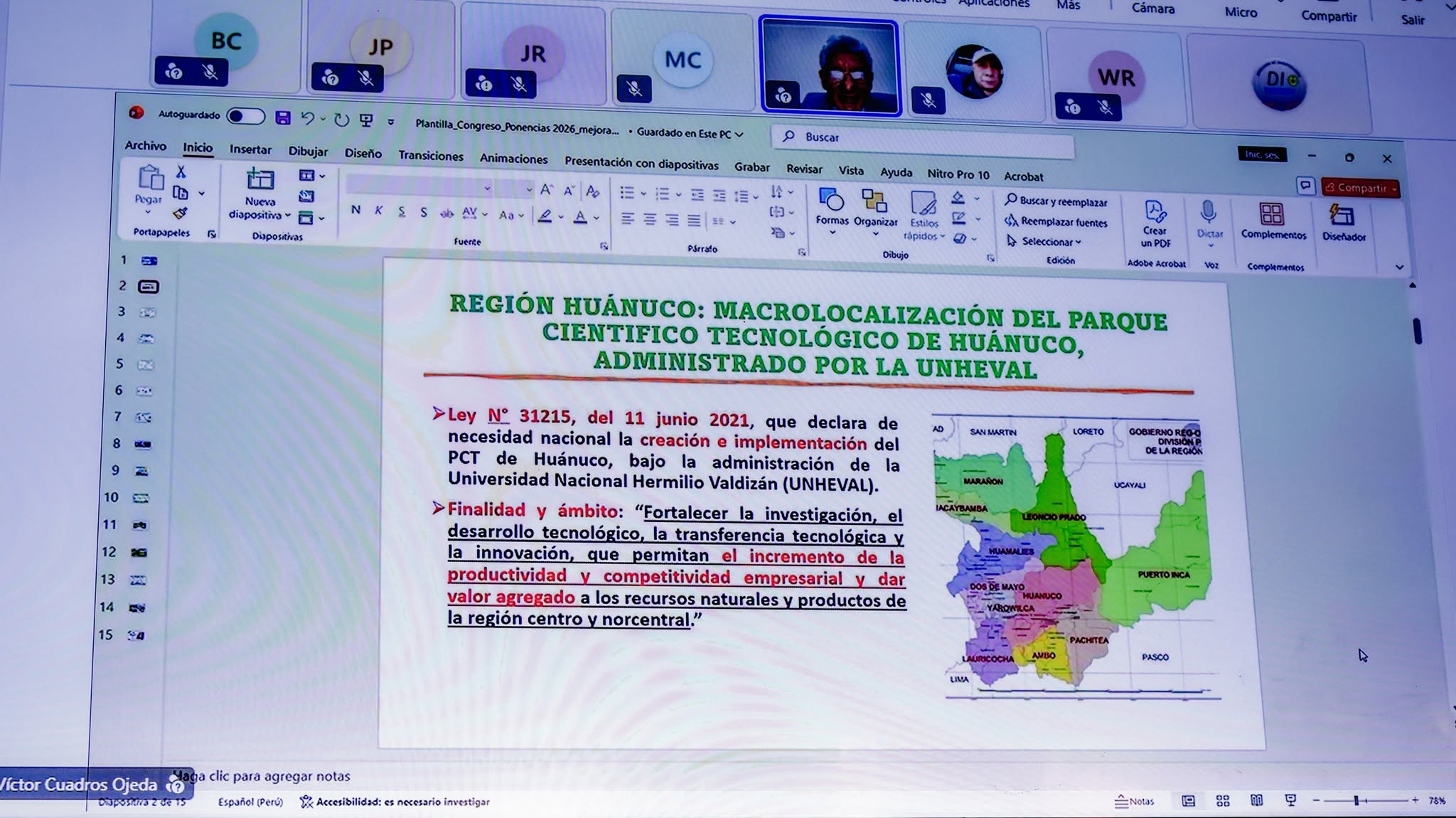
Task: Open Guardado en Este PC dropdown
Action: point(689,133)
